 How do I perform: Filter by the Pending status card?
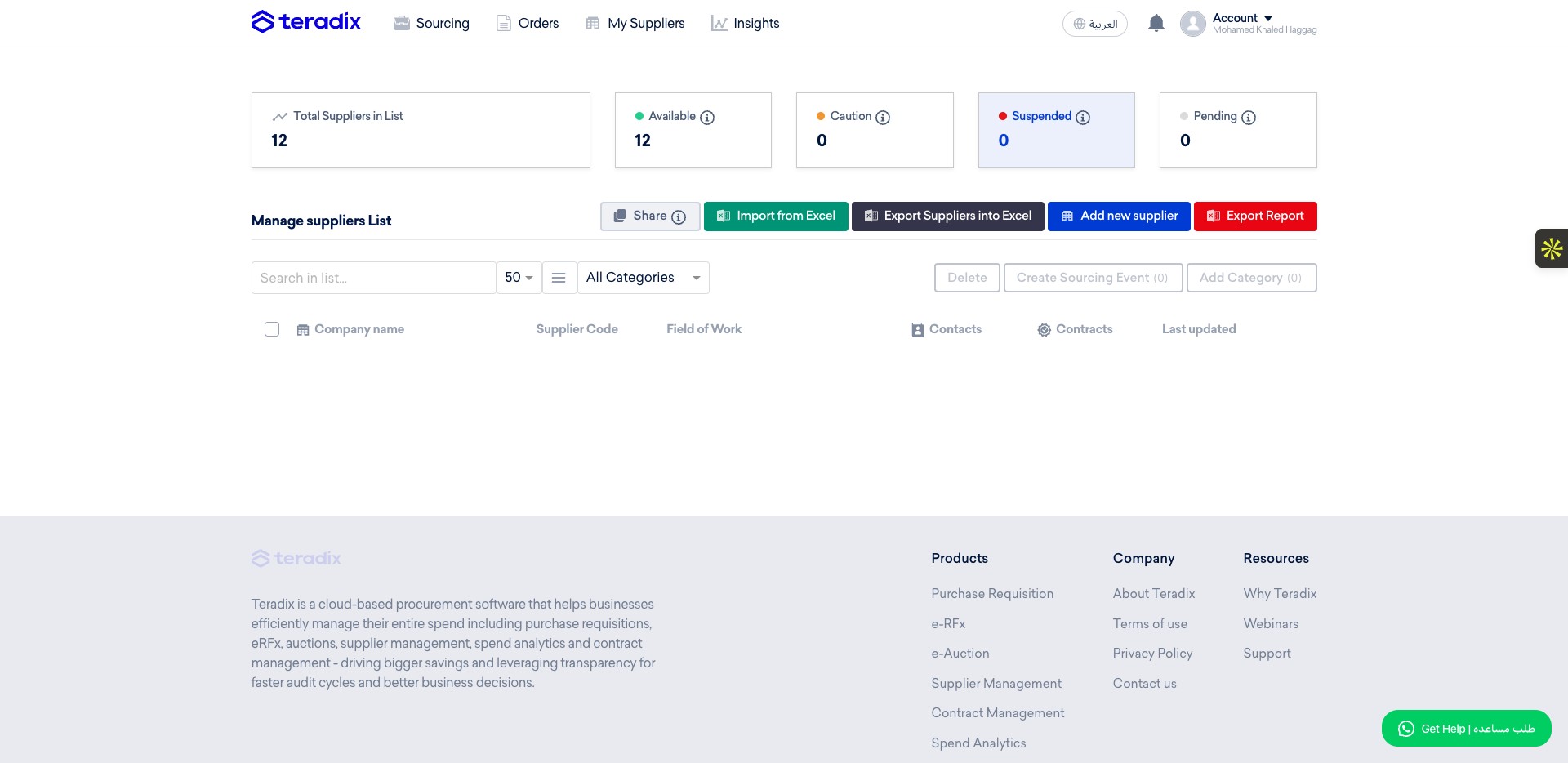1238,131
